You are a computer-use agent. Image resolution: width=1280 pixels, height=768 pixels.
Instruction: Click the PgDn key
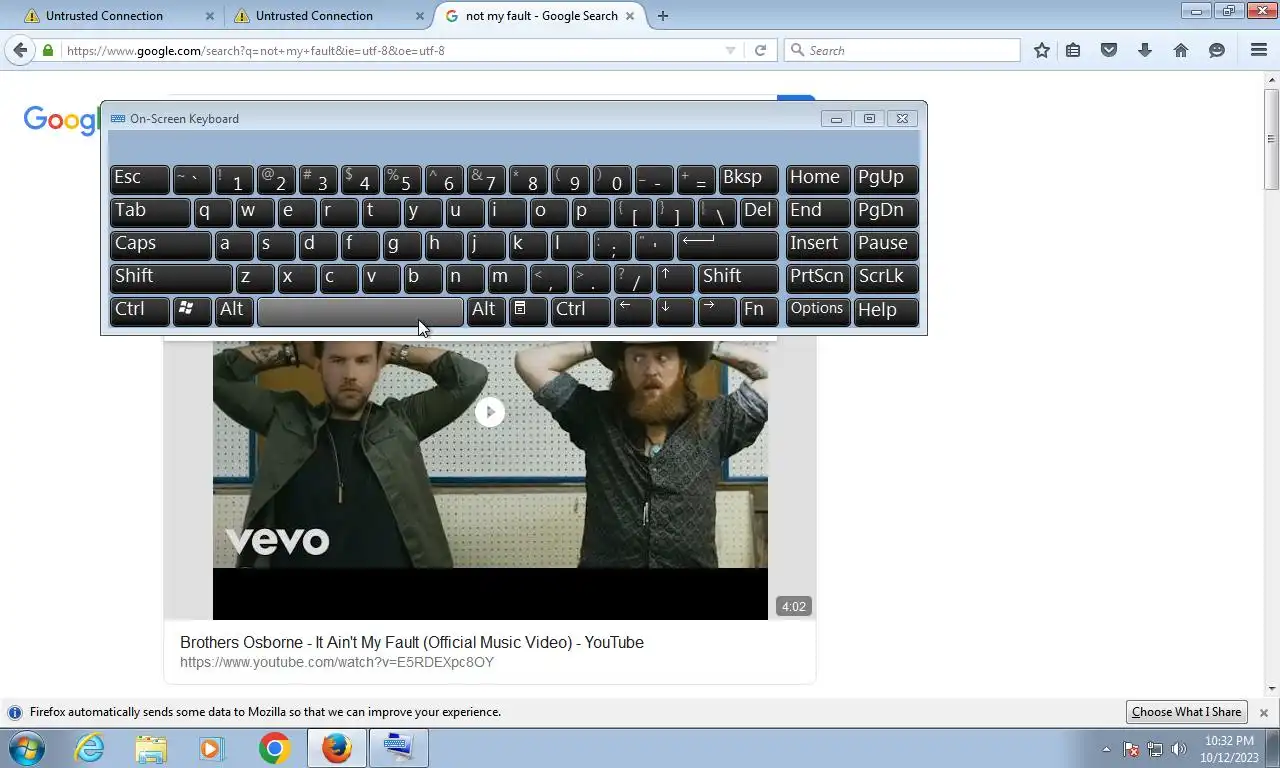pyautogui.click(x=886, y=211)
